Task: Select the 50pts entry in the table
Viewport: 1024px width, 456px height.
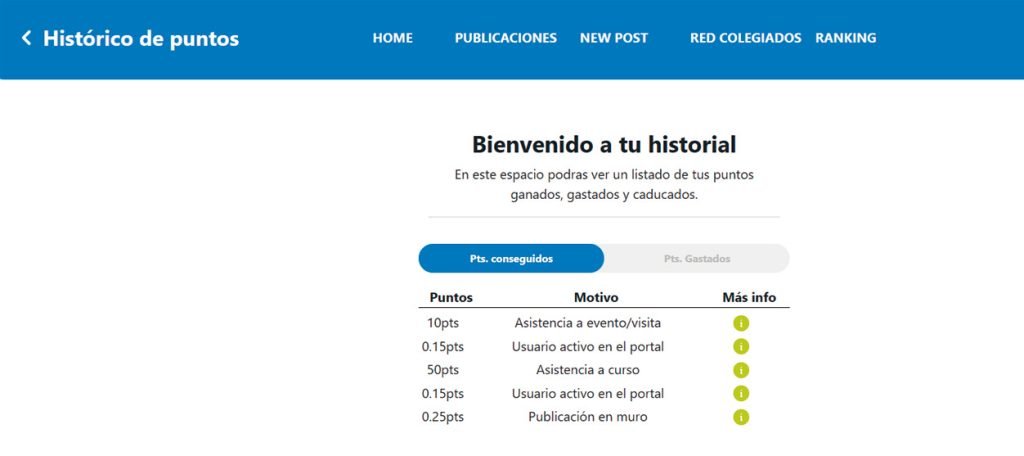Action: pos(443,370)
